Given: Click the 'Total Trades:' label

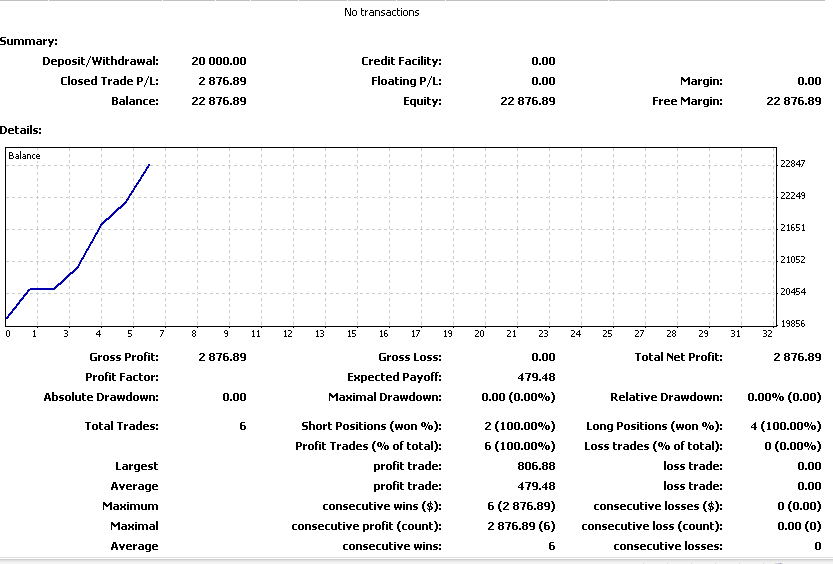Looking at the screenshot, I should point(122,426).
